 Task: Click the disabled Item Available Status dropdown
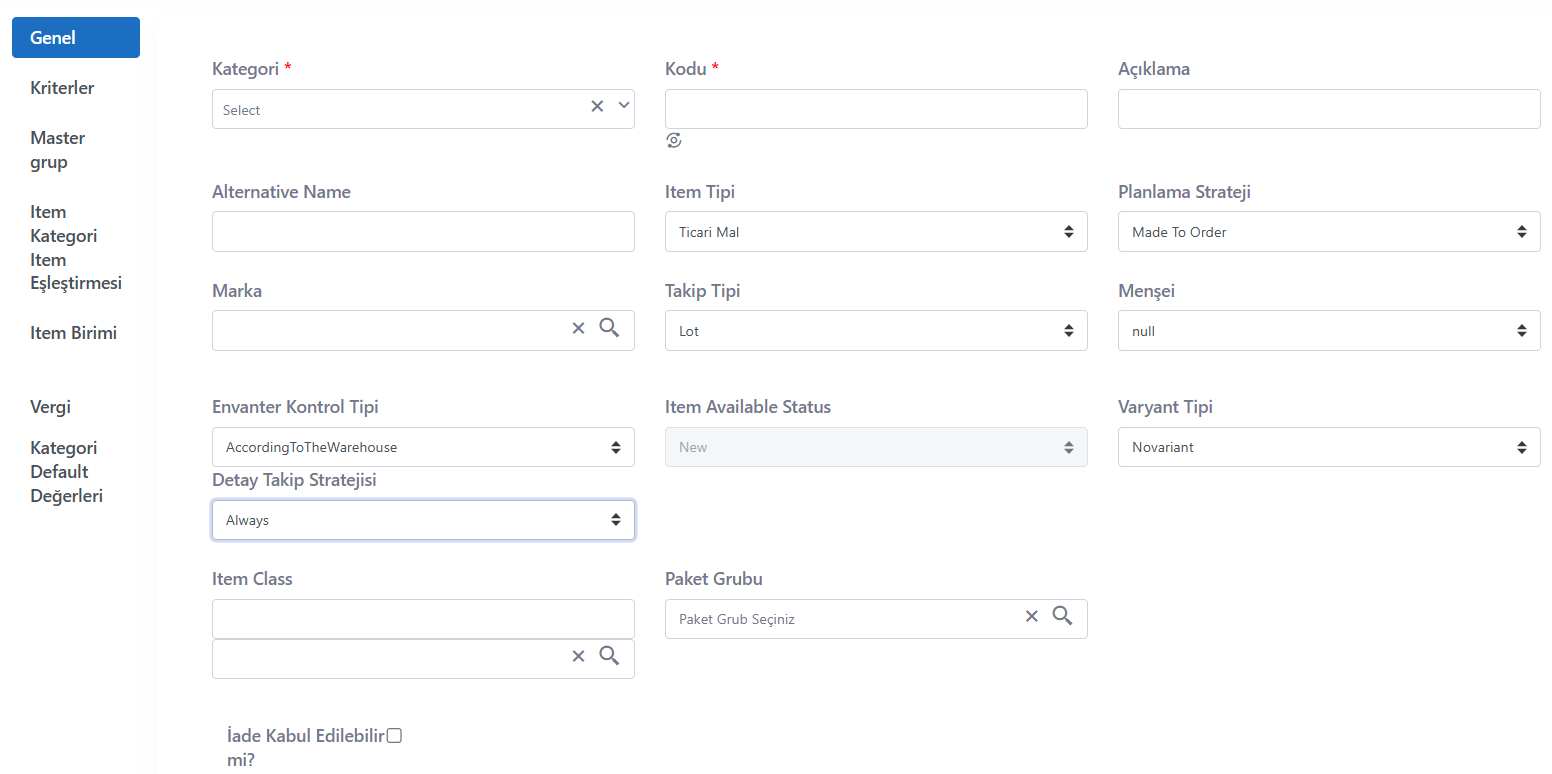(876, 447)
